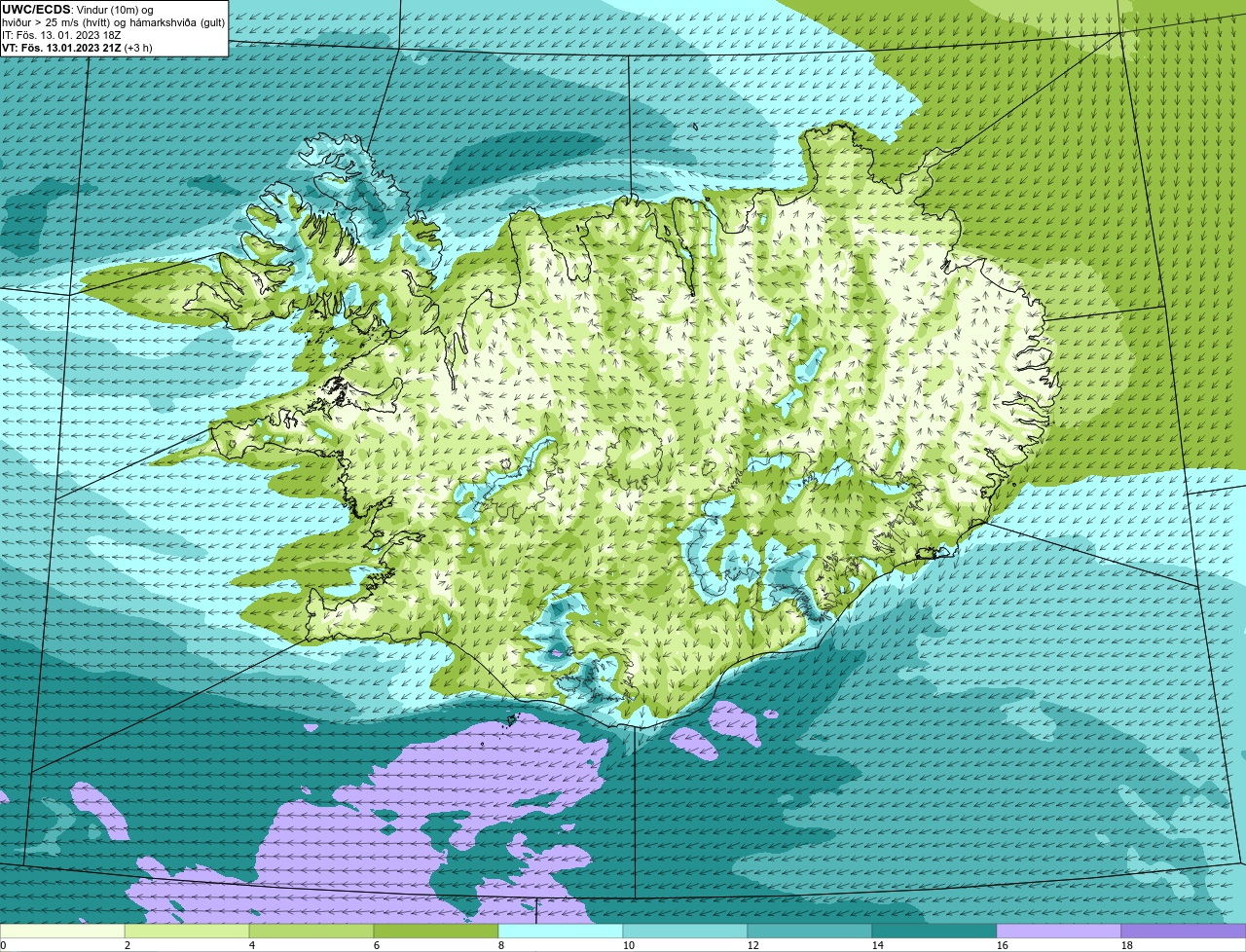Pick the light purple 16–18 m/s legend swatch

(1059, 931)
